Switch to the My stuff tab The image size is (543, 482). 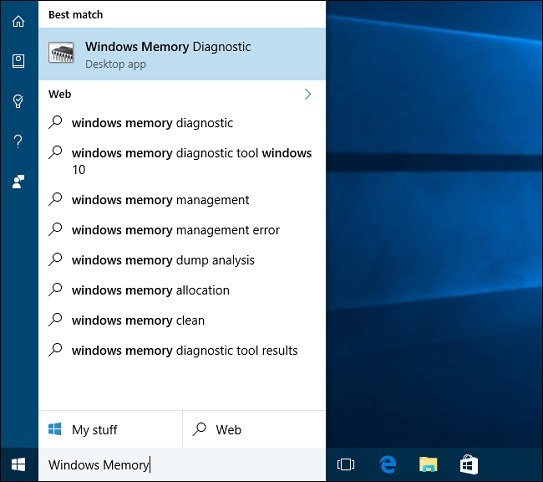pyautogui.click(x=110, y=429)
